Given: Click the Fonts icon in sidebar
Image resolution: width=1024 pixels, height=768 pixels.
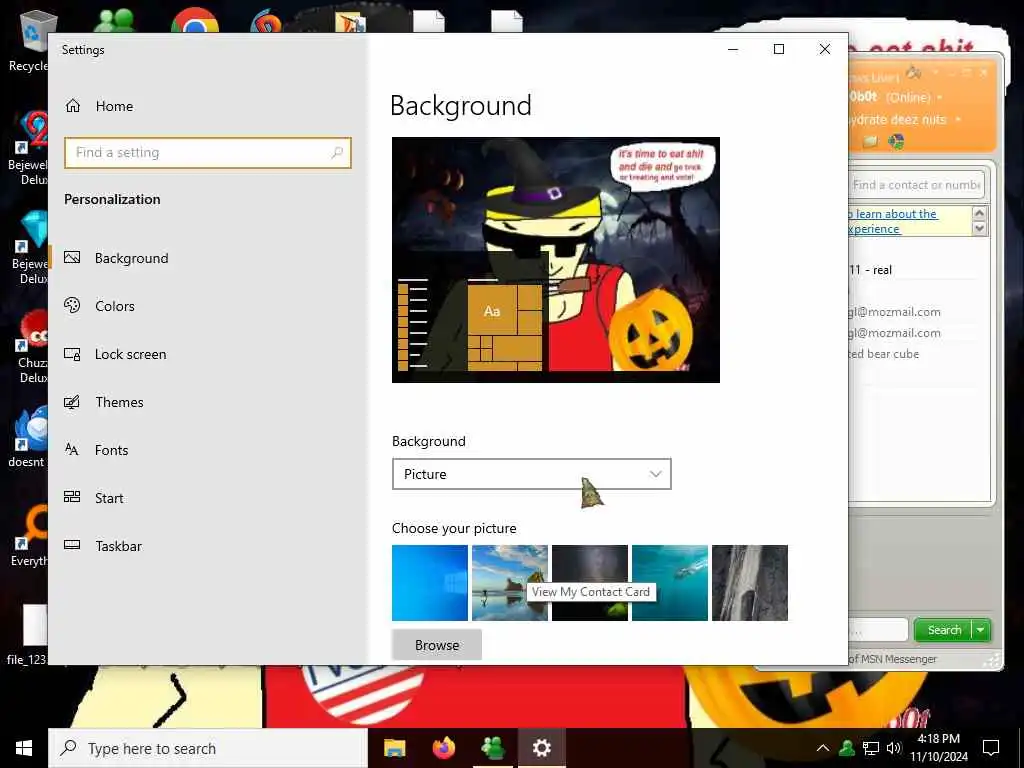Looking at the screenshot, I should (x=72, y=449).
